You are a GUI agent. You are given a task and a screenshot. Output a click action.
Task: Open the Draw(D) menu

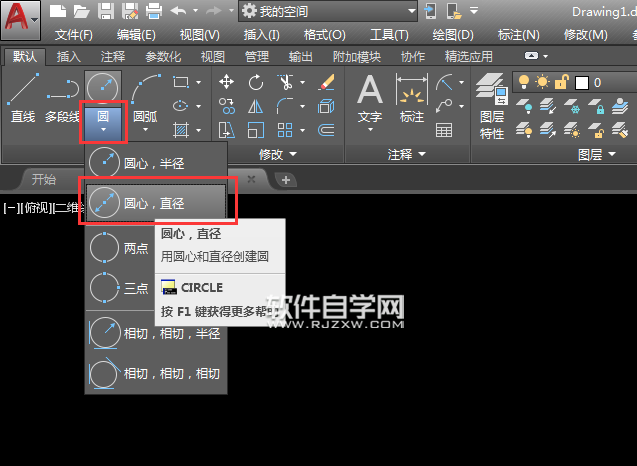point(453,35)
